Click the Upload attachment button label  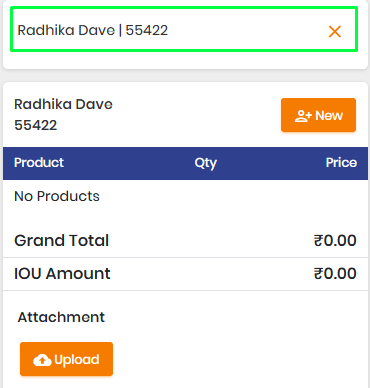tap(77, 360)
